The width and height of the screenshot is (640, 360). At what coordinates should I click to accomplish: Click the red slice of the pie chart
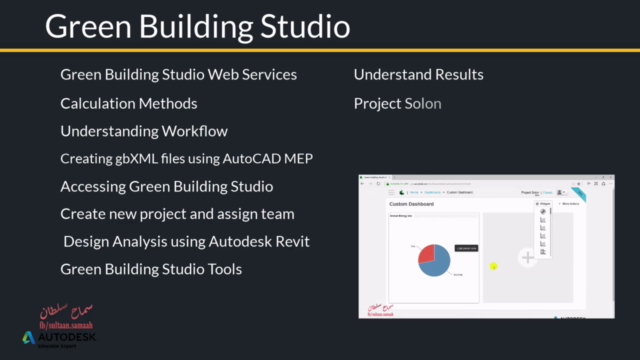point(427,253)
